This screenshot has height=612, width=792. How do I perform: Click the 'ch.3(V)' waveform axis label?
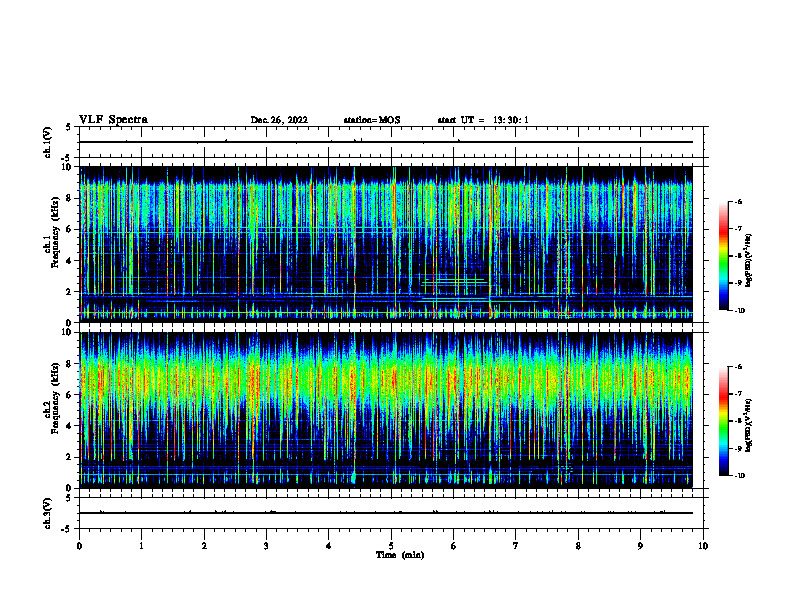[x=48, y=513]
